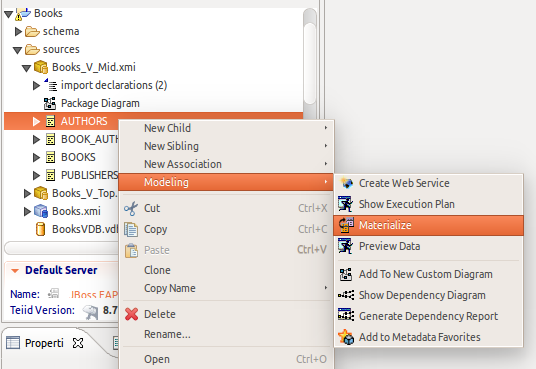Viewport: 536px width, 369px height.
Task: Click the Add to Metadata Favorites star icon
Action: pyautogui.click(x=346, y=337)
